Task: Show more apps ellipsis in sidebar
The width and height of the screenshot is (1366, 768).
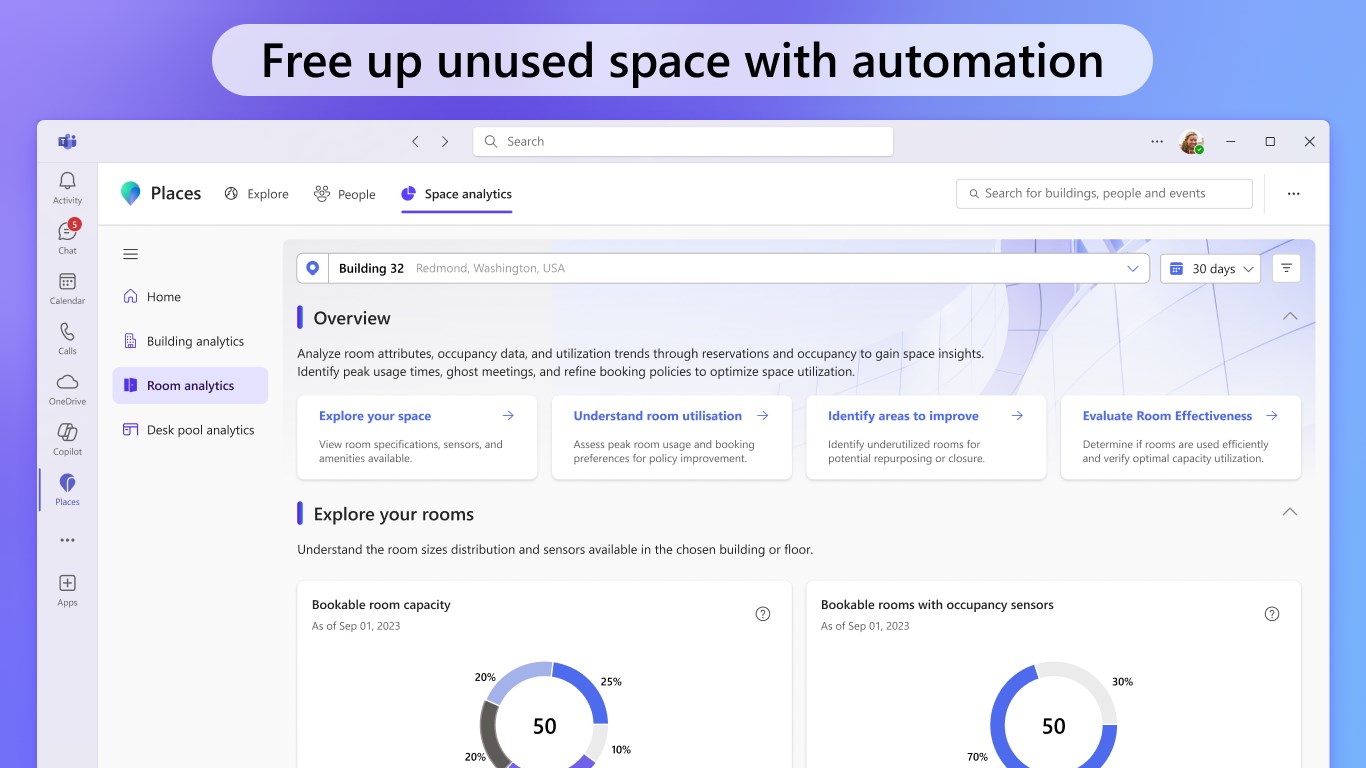Action: coord(67,540)
